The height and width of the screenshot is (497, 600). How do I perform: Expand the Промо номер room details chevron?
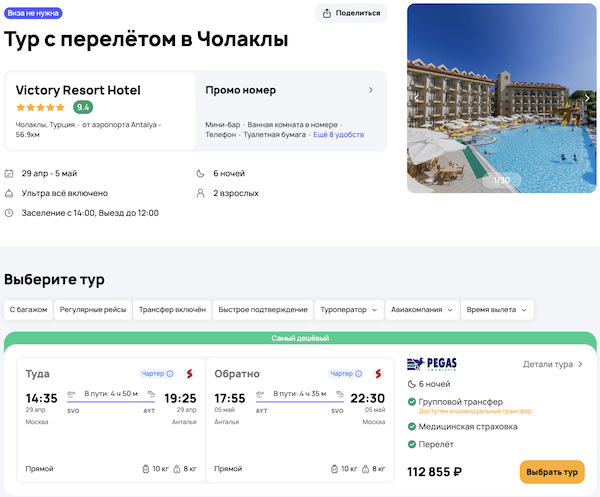pos(371,90)
